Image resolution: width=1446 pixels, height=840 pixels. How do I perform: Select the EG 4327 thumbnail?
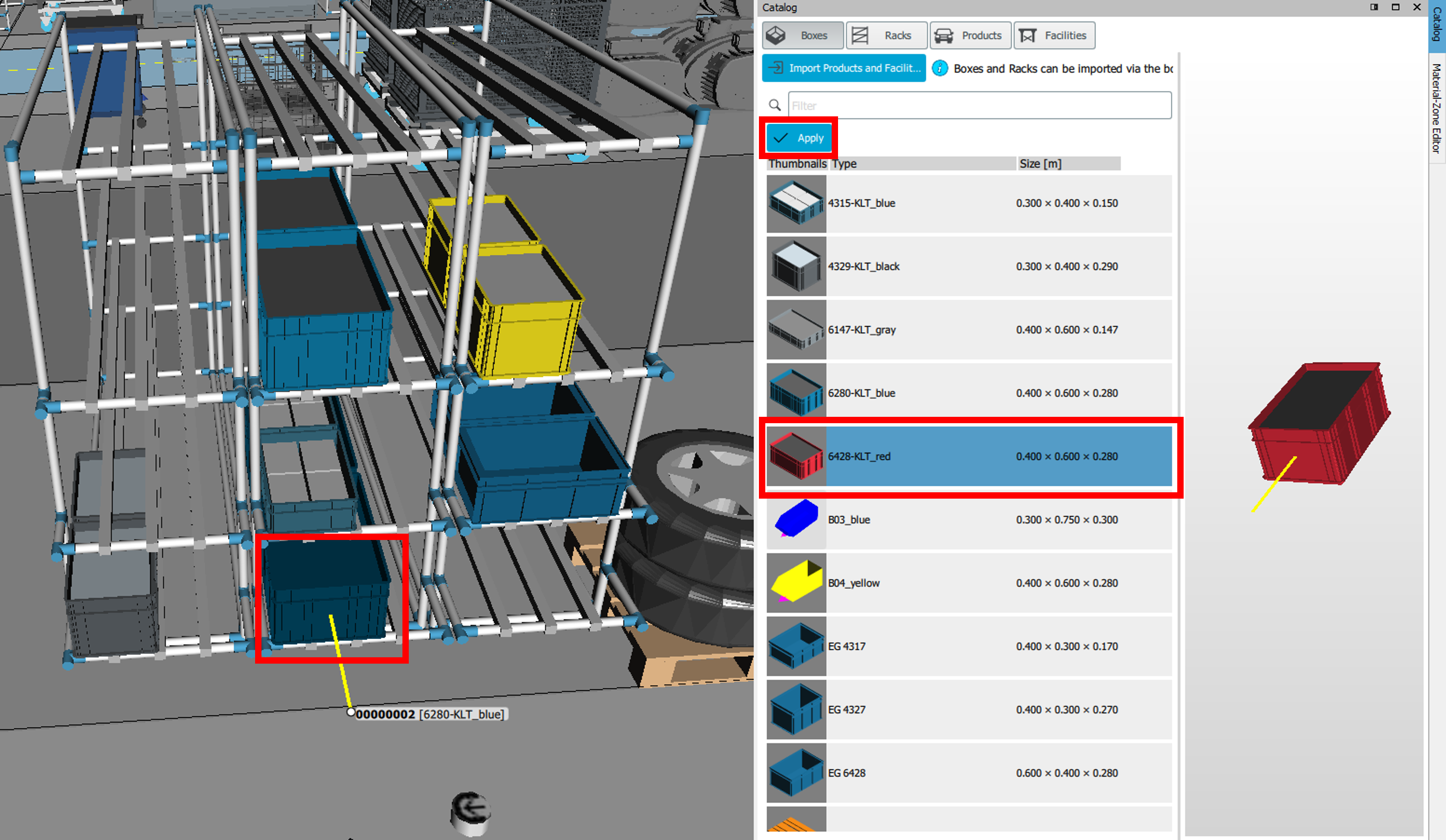(797, 710)
